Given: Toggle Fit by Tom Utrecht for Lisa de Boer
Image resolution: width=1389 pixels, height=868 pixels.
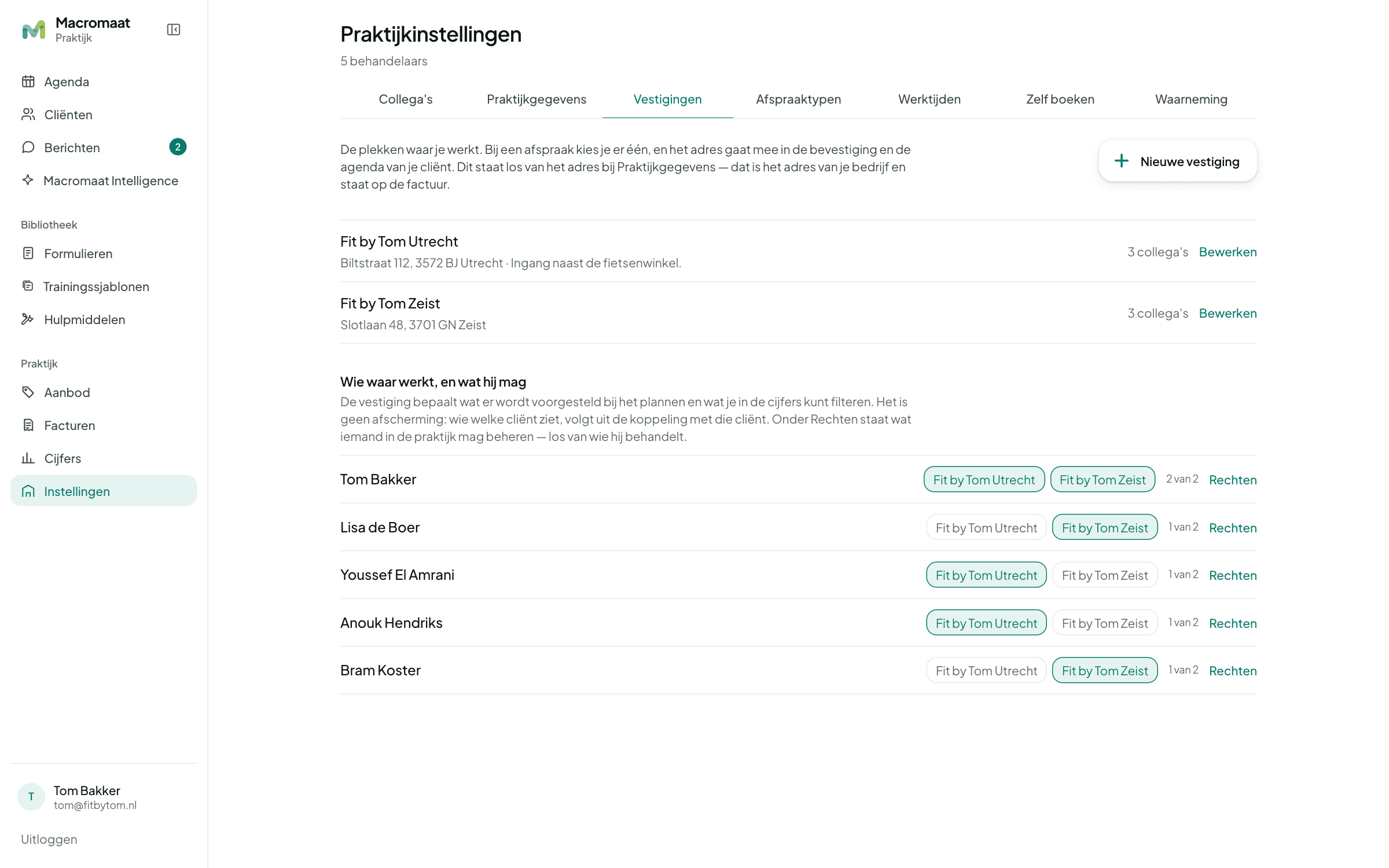Looking at the screenshot, I should point(986,527).
